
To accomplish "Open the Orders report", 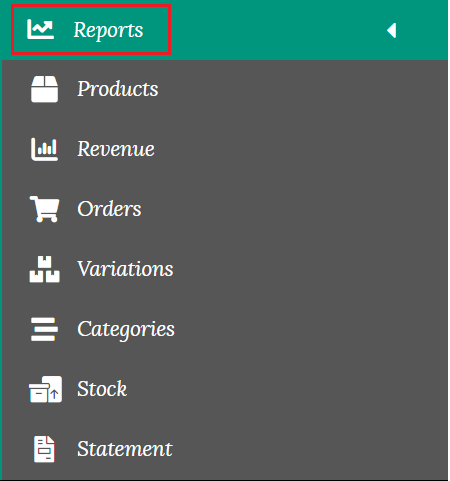I will [x=109, y=209].
